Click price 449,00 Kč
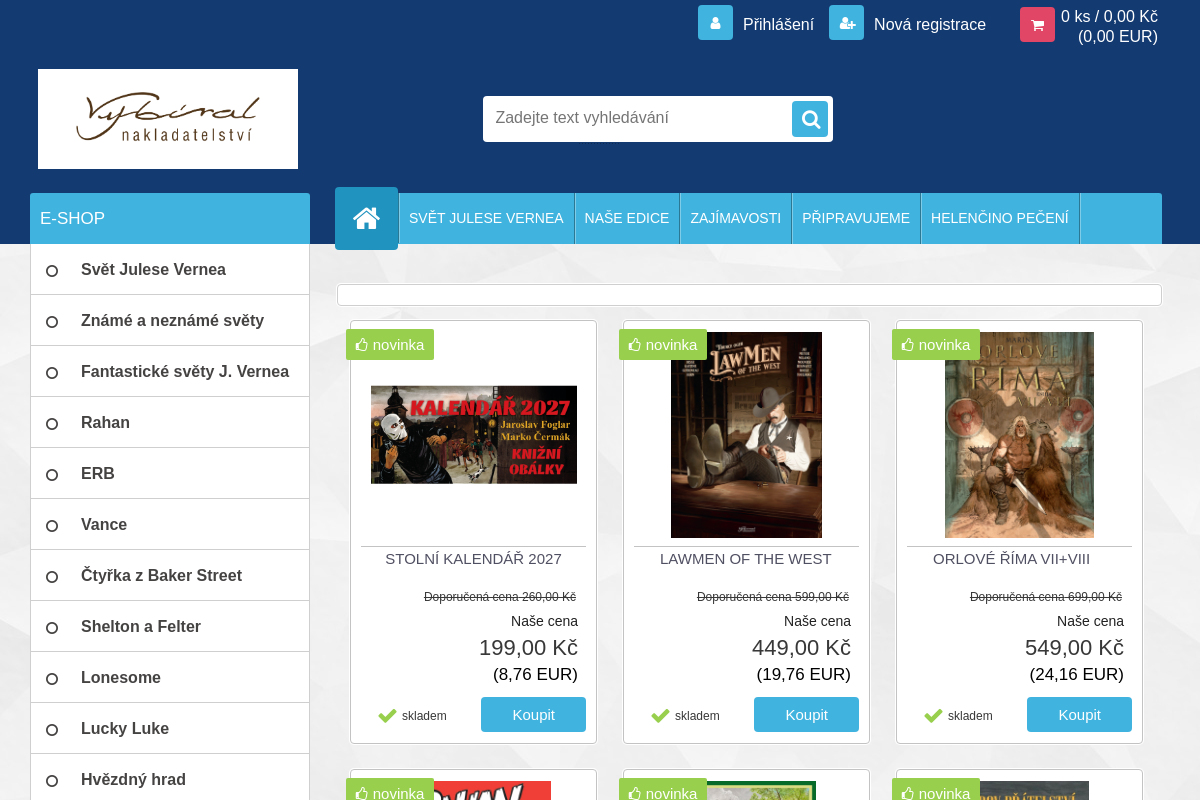1200x800 pixels. [801, 648]
